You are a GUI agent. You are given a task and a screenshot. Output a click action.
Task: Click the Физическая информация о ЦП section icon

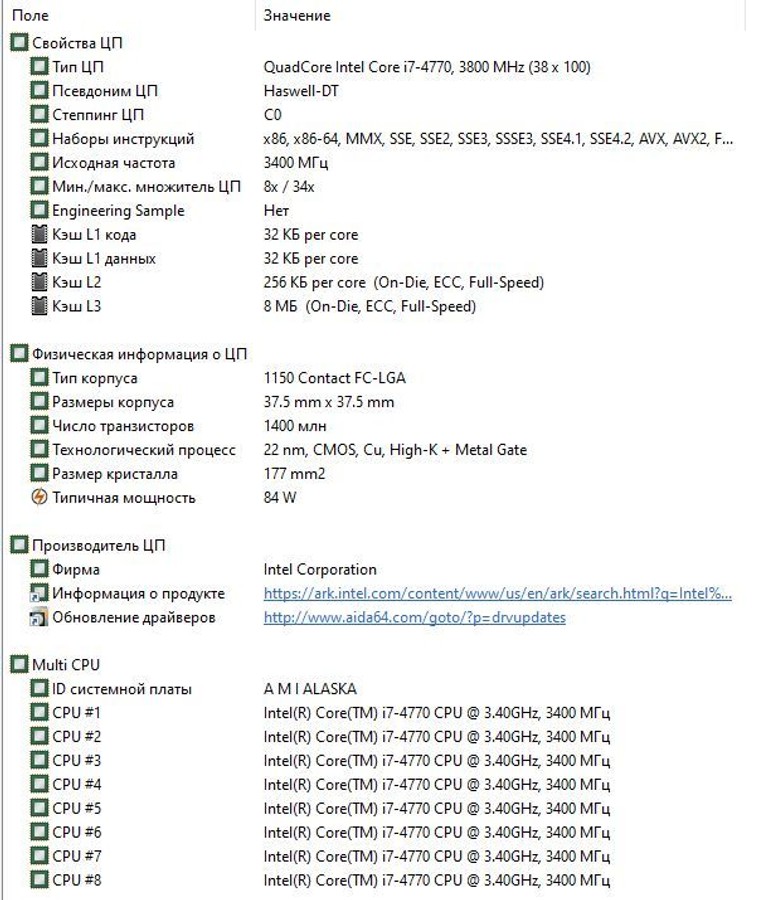point(19,354)
